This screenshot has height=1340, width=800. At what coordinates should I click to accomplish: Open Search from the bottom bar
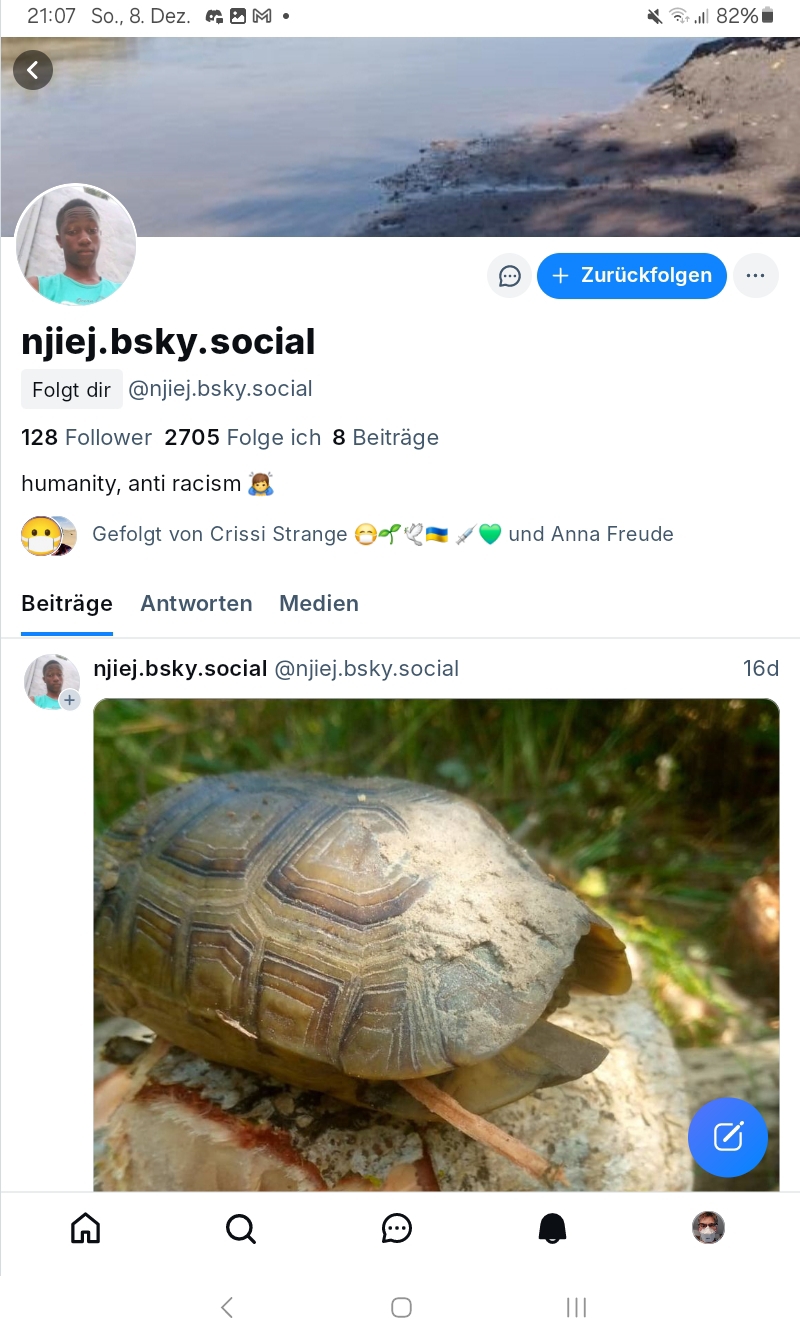pos(241,1228)
